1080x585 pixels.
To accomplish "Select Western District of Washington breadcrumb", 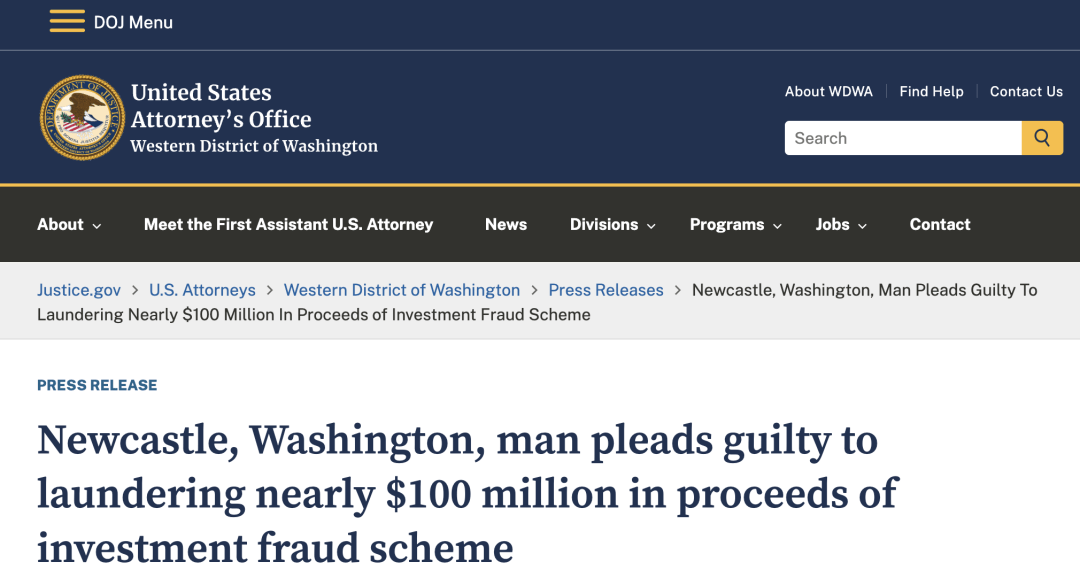I will click(402, 290).
